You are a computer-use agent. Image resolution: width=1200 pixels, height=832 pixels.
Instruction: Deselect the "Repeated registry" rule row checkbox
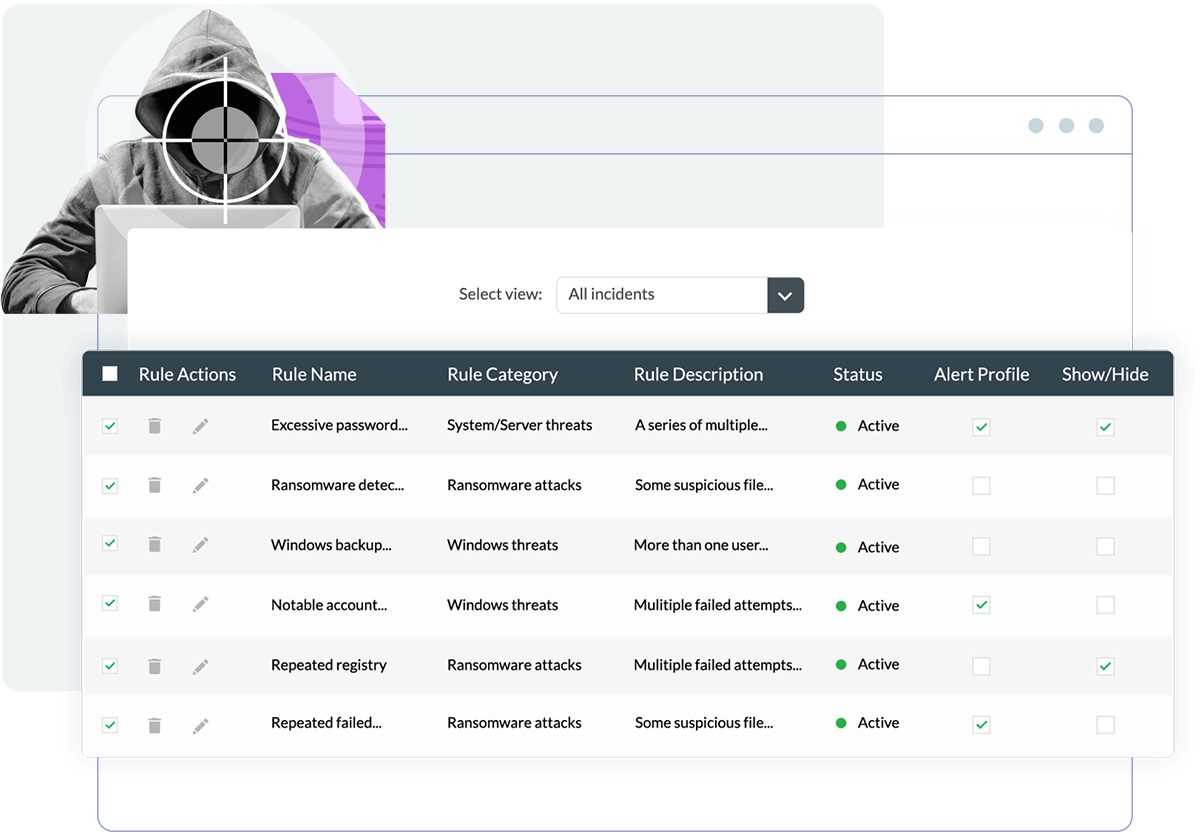tap(110, 665)
